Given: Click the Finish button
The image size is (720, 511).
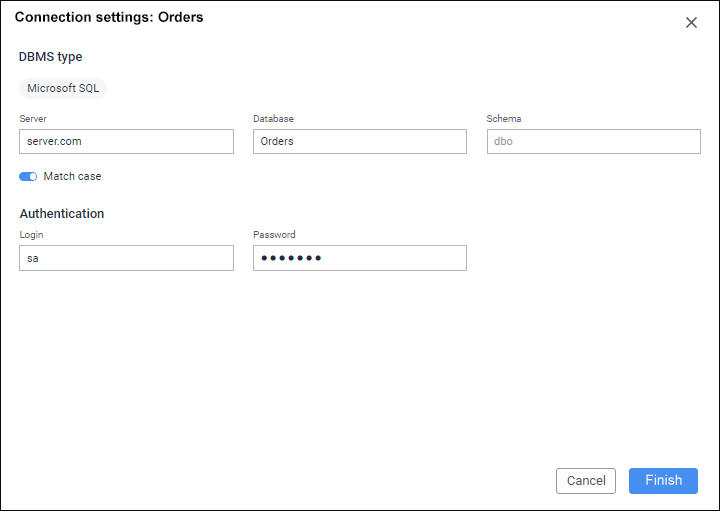Looking at the screenshot, I should click(x=663, y=480).
